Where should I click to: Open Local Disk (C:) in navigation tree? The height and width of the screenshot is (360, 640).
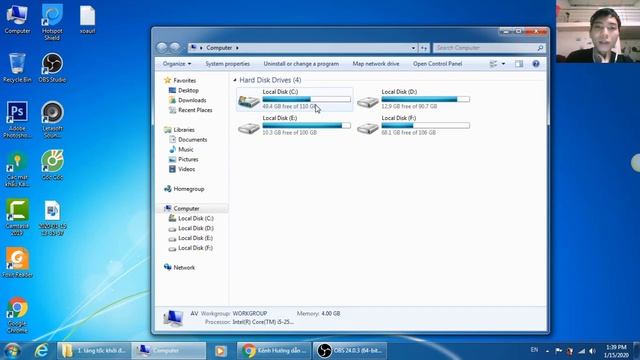tap(196, 218)
